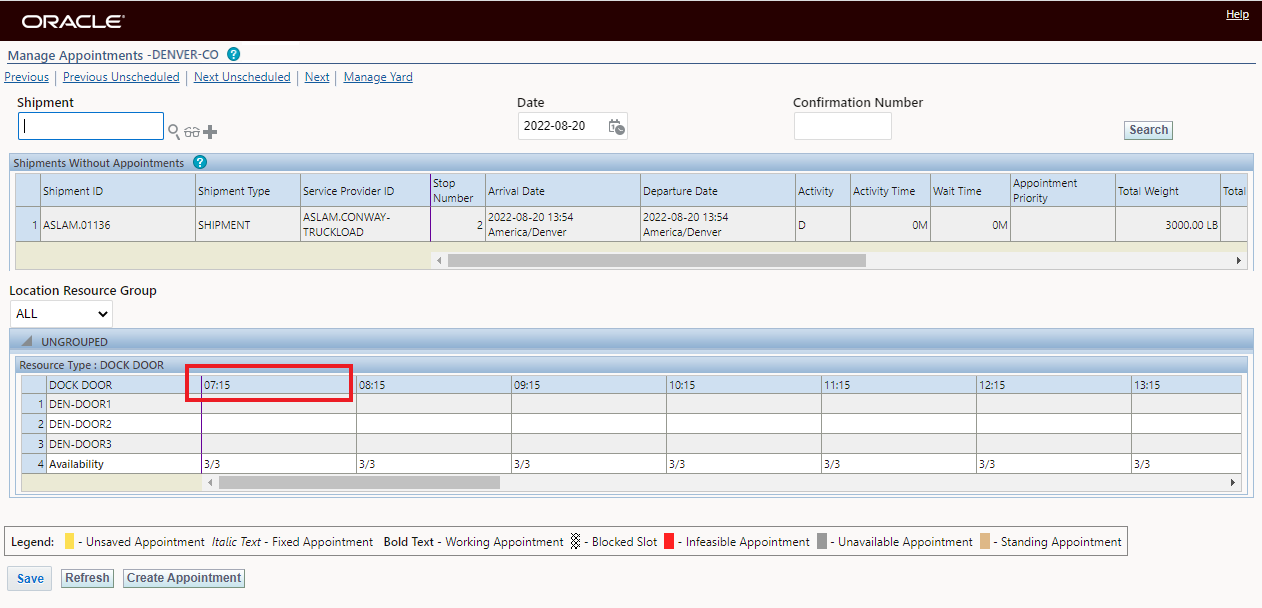Screen dimensions: 1262x608
Task: Open the Date calendar picker icon
Action: (x=617, y=127)
